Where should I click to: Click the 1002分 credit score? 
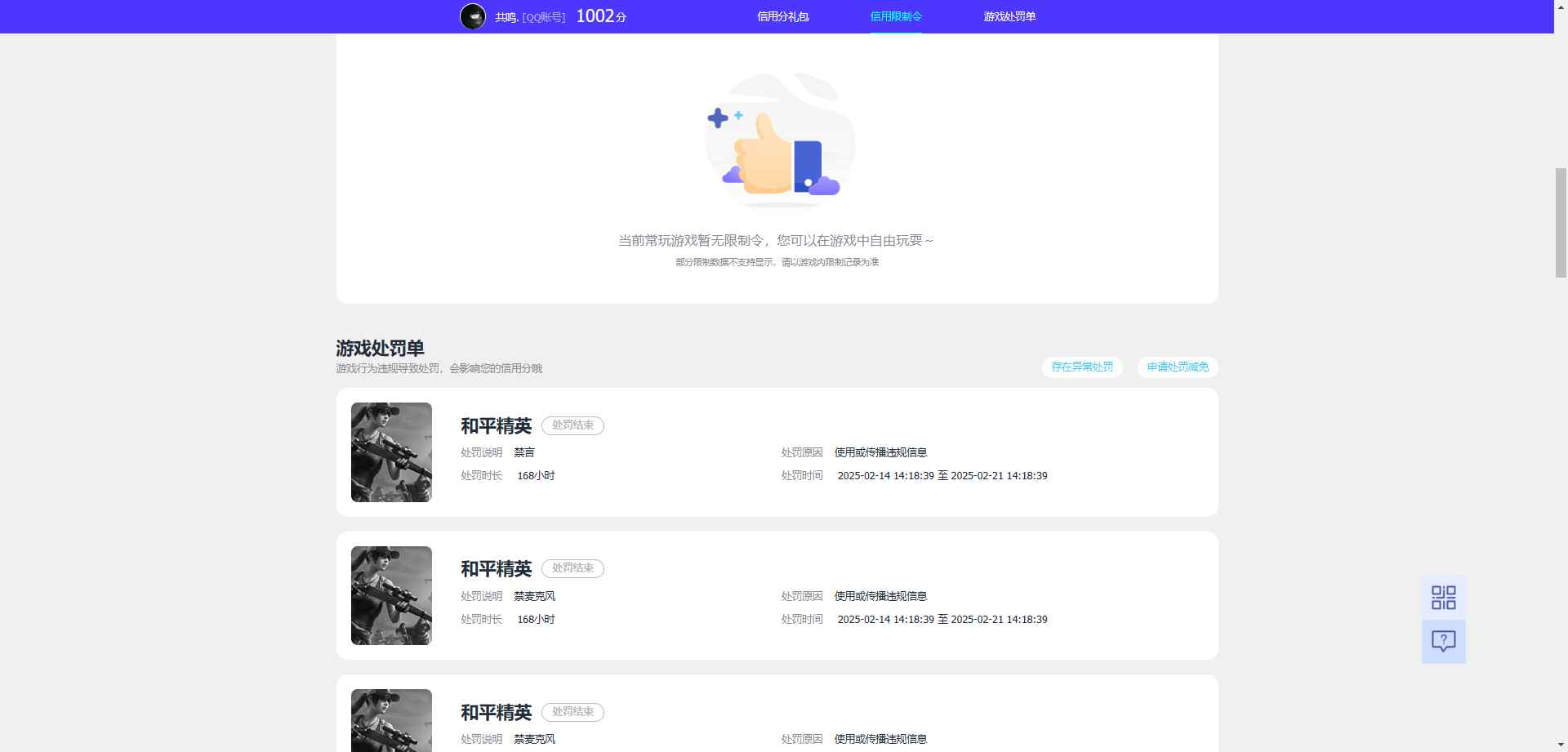point(601,16)
